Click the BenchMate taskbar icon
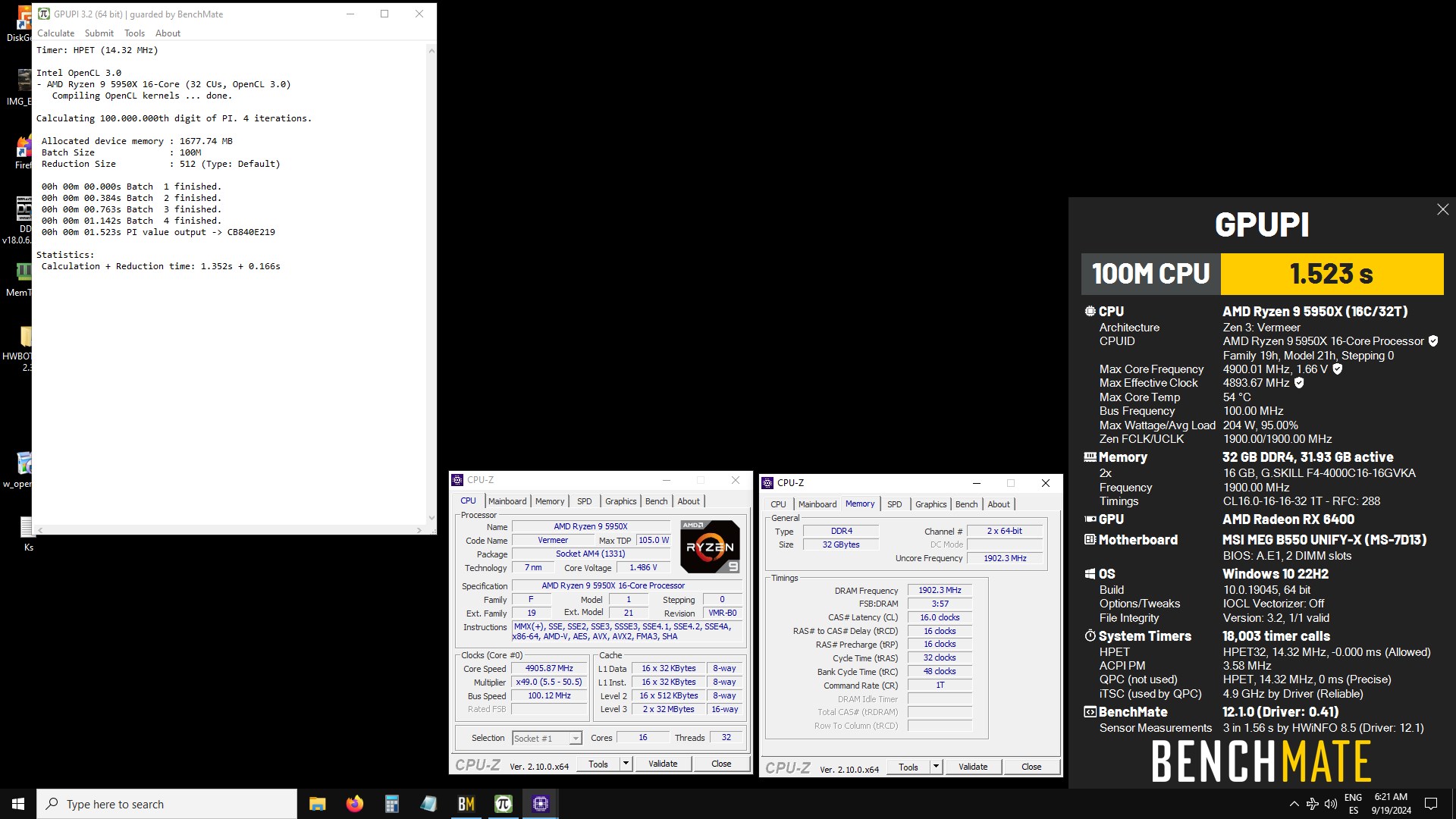1456x819 pixels. [x=466, y=804]
